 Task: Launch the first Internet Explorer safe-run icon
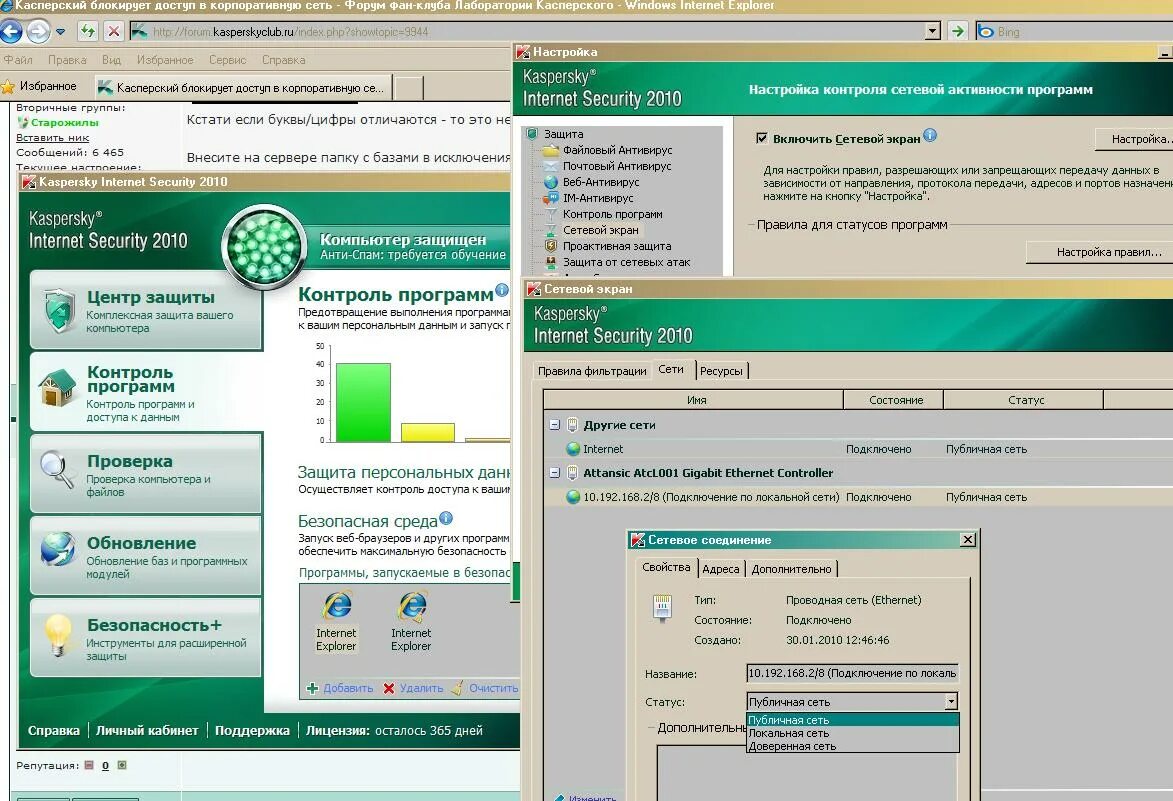click(337, 622)
